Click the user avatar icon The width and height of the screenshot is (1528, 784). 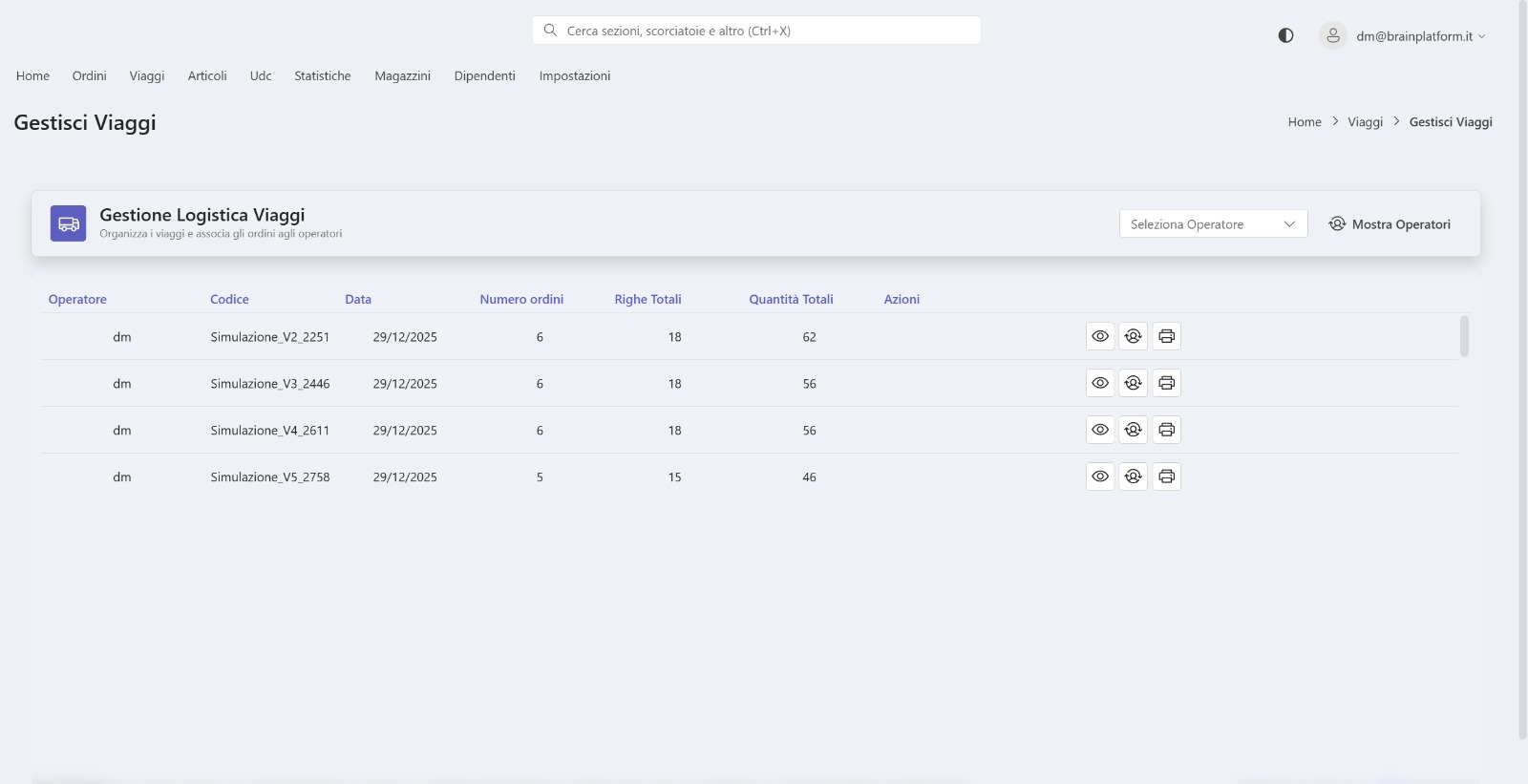(1333, 35)
